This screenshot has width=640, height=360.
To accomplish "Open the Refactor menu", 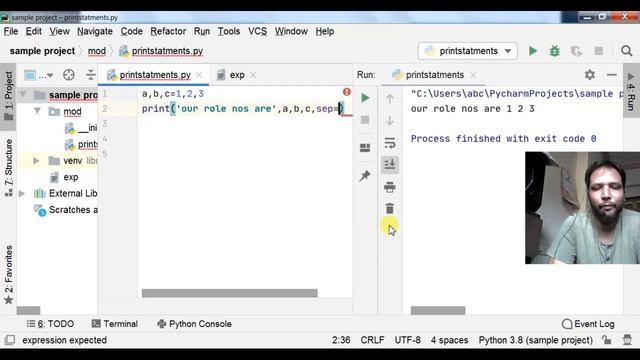I will 168,31.
